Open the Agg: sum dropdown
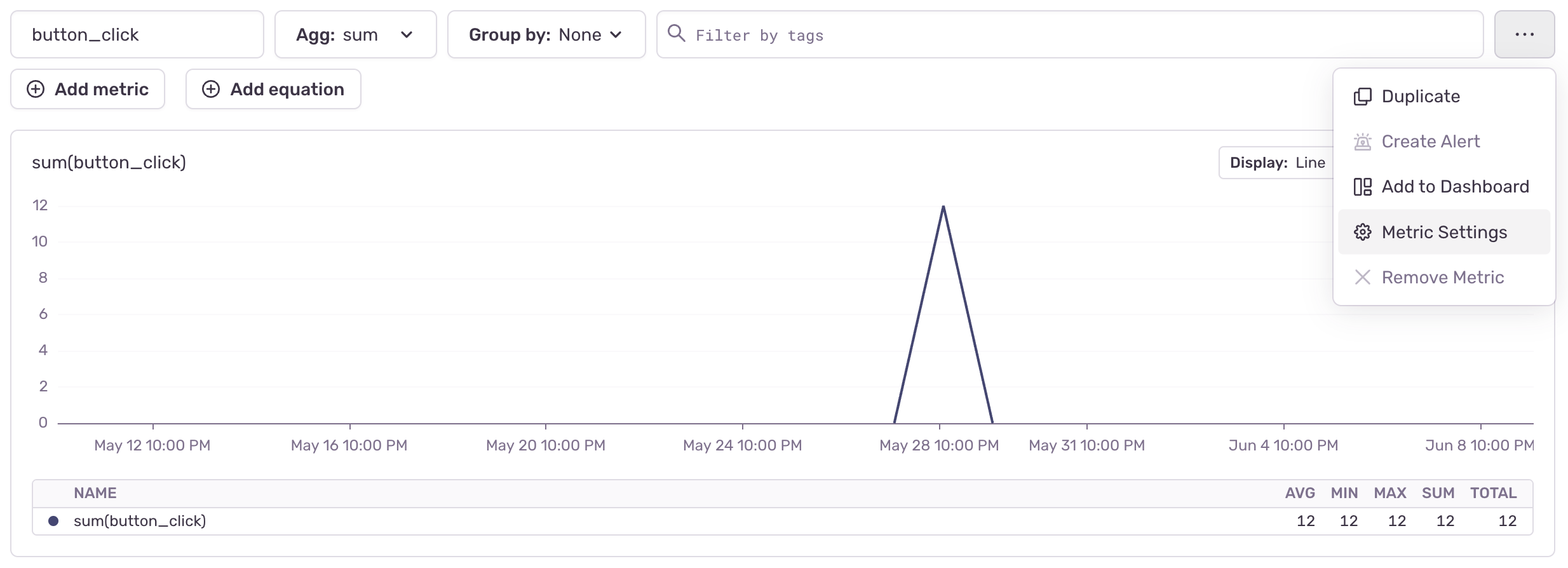1568x568 pixels. point(355,34)
